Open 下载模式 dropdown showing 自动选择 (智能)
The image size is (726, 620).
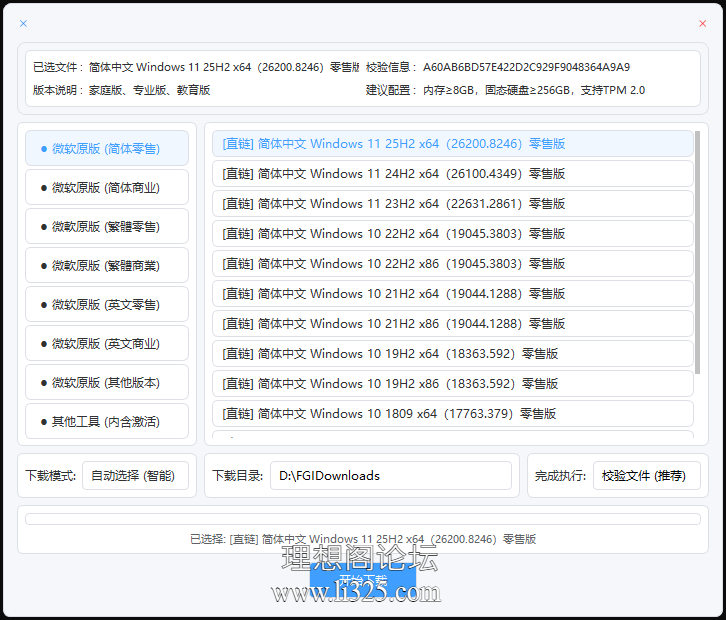click(136, 476)
